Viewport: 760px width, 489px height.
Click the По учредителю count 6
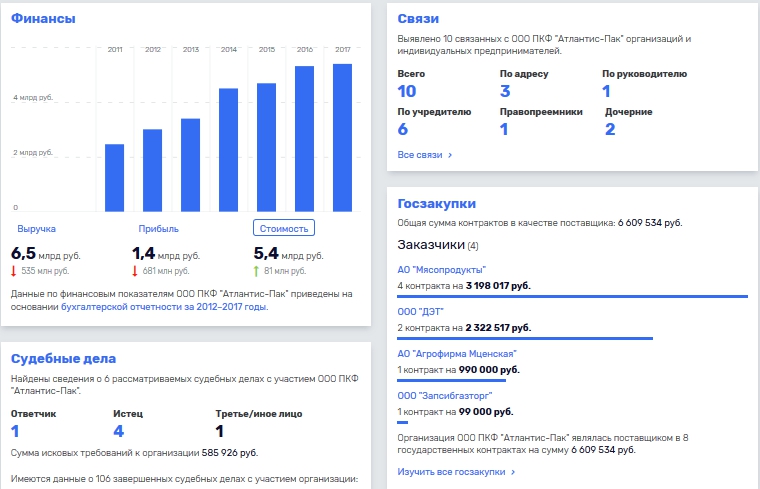coord(403,129)
